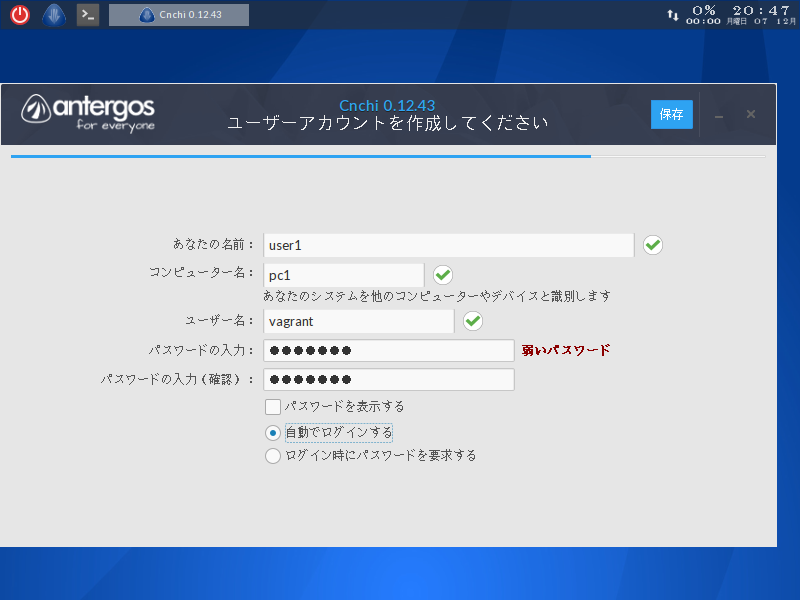Focus the password entry field
The width and height of the screenshot is (800, 600).
click(388, 350)
